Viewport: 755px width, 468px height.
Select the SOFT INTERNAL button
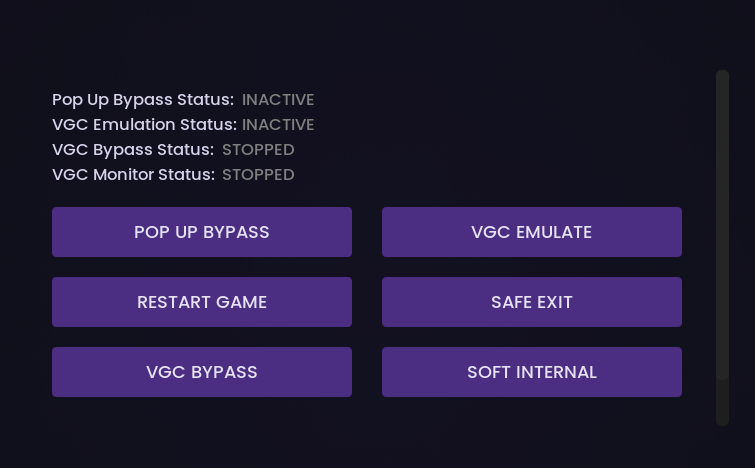[532, 372]
